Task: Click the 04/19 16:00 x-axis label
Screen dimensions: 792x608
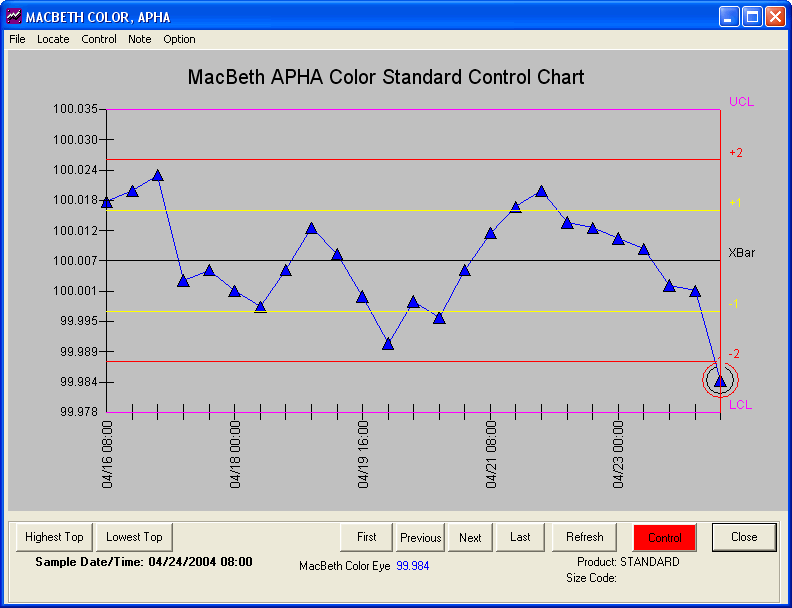Action: [x=363, y=454]
